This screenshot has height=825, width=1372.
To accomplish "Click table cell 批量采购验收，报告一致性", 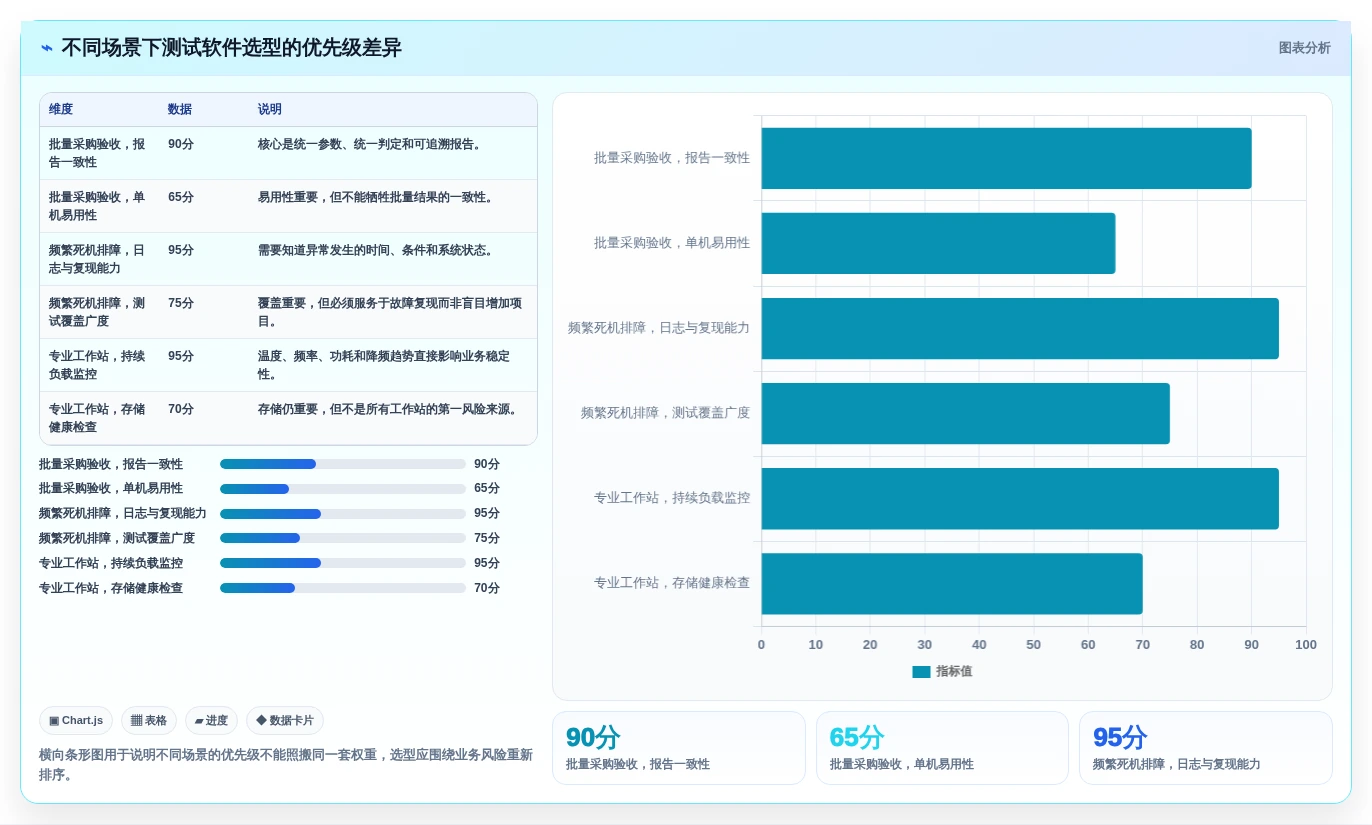I will click(98, 153).
